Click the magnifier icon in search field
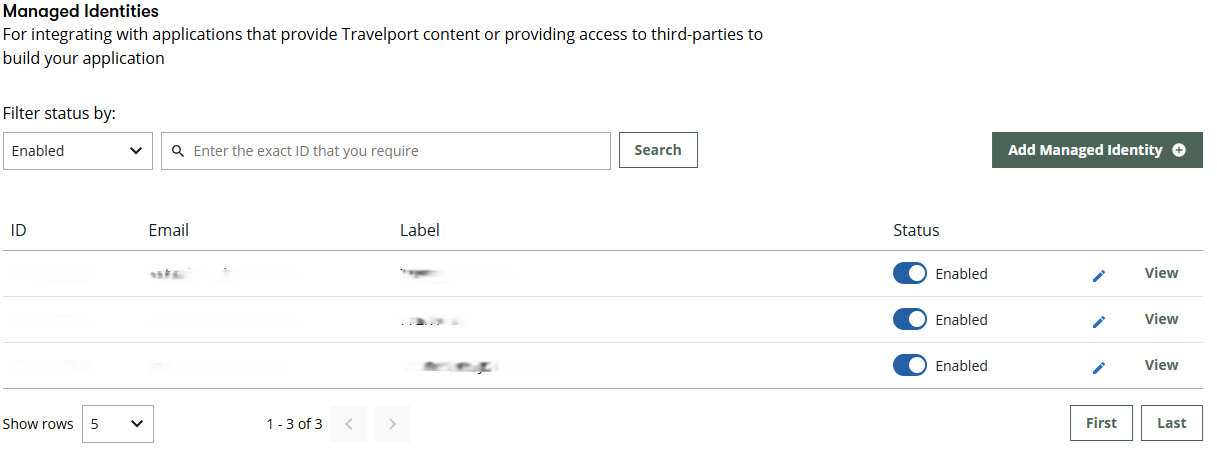Image resolution: width=1217 pixels, height=450 pixels. coord(178,151)
